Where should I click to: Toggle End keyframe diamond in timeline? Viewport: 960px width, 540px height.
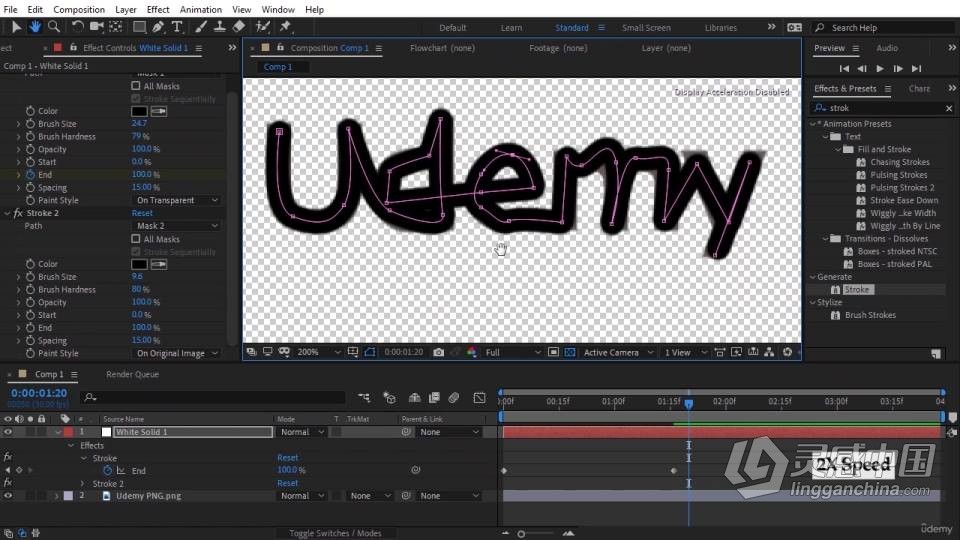19,470
